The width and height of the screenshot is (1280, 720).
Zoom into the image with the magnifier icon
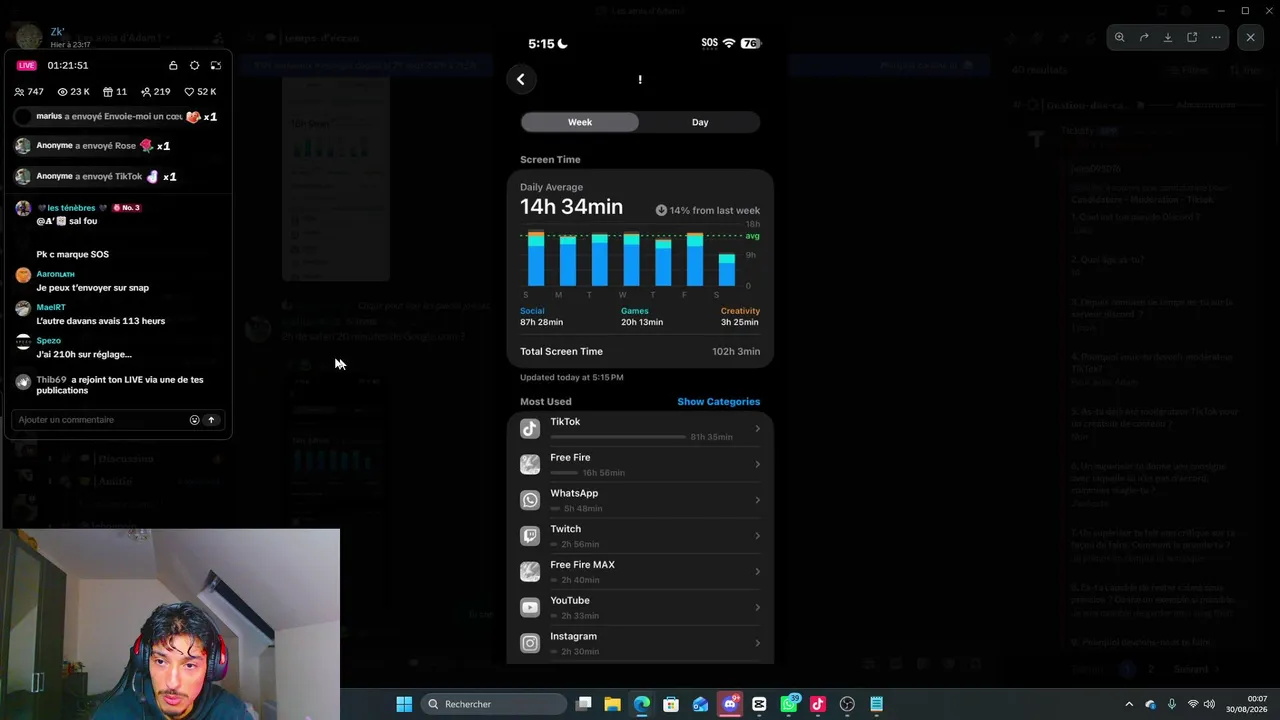(1120, 38)
